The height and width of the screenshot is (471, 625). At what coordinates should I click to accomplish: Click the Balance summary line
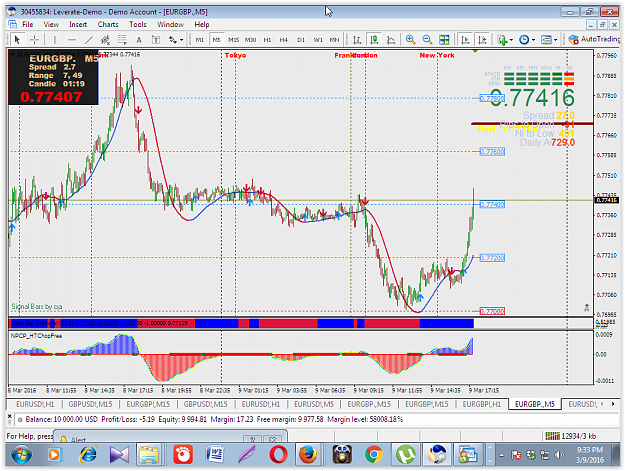(214, 419)
